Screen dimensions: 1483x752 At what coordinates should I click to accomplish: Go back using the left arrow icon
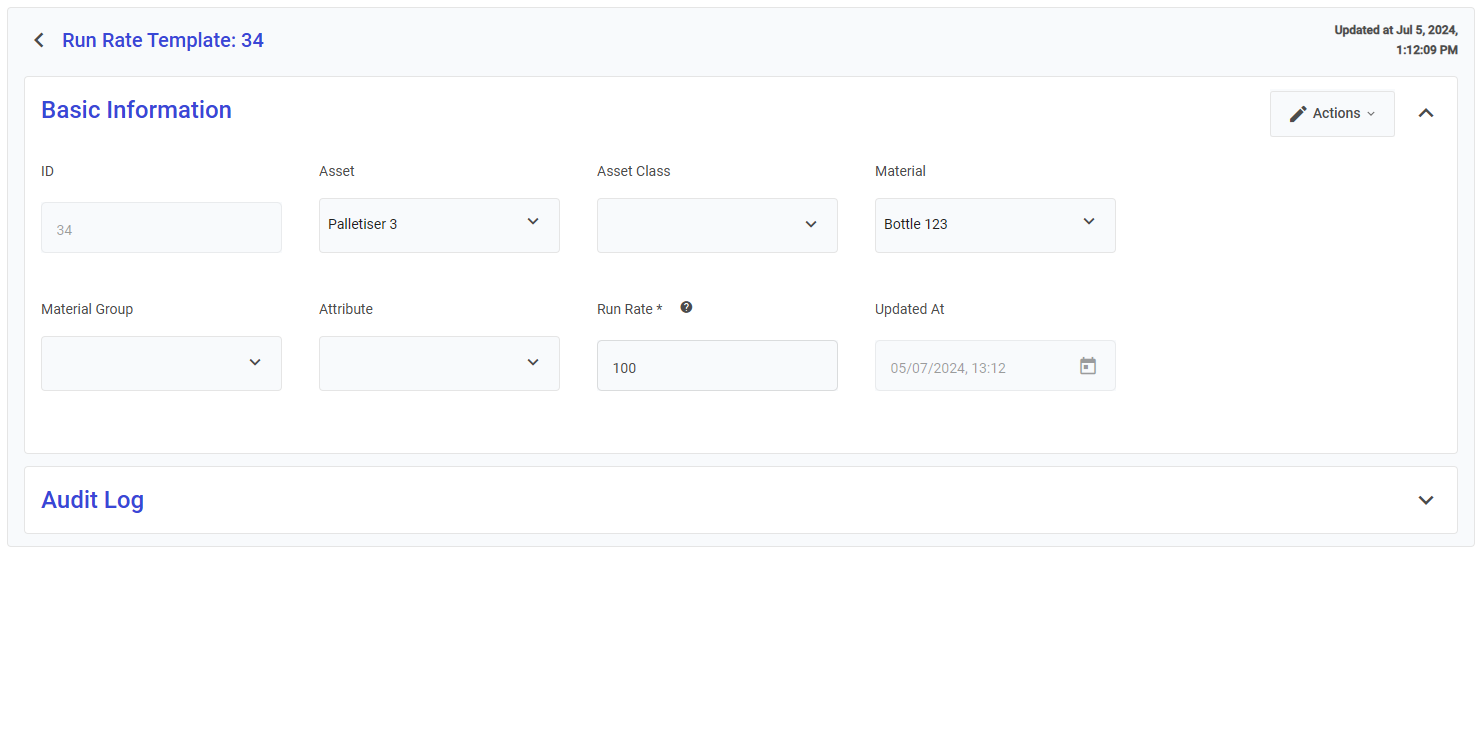pyautogui.click(x=39, y=40)
